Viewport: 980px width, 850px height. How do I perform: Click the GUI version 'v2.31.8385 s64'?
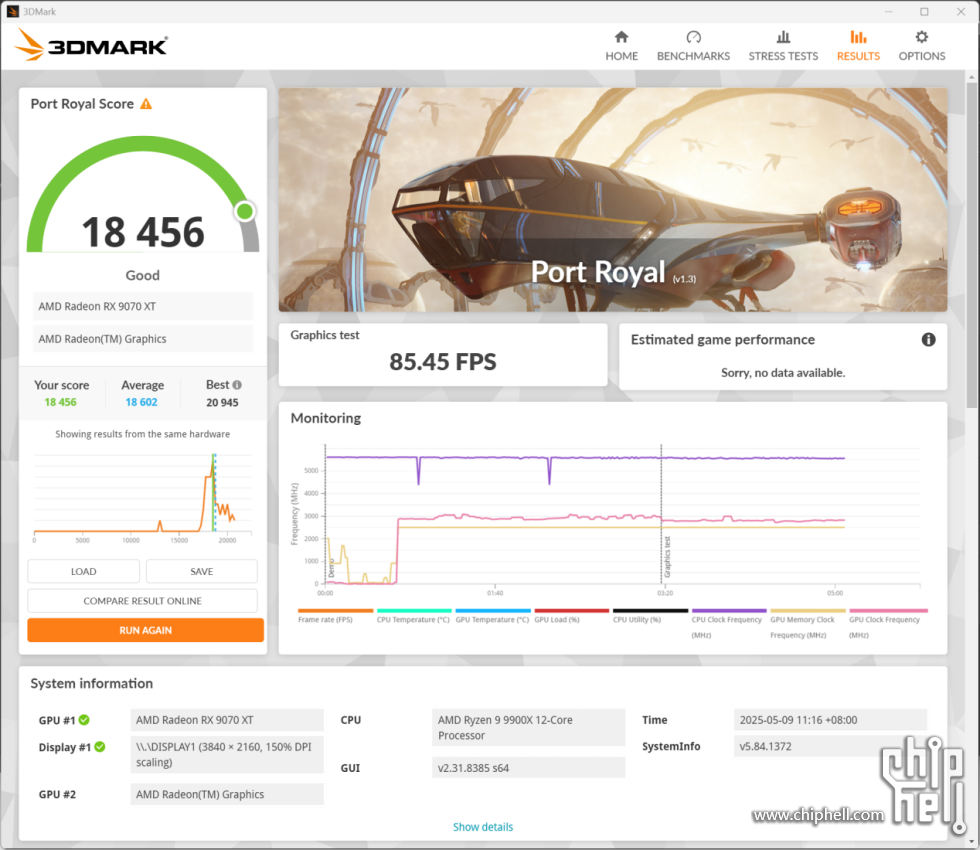coord(529,768)
